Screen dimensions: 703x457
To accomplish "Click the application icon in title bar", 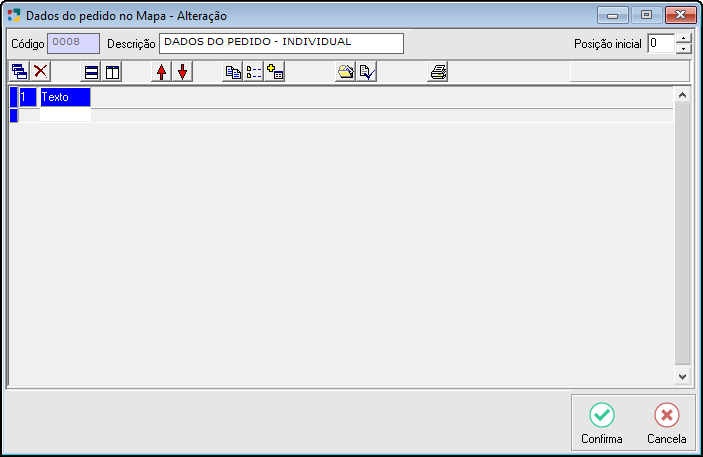I will pos(14,15).
